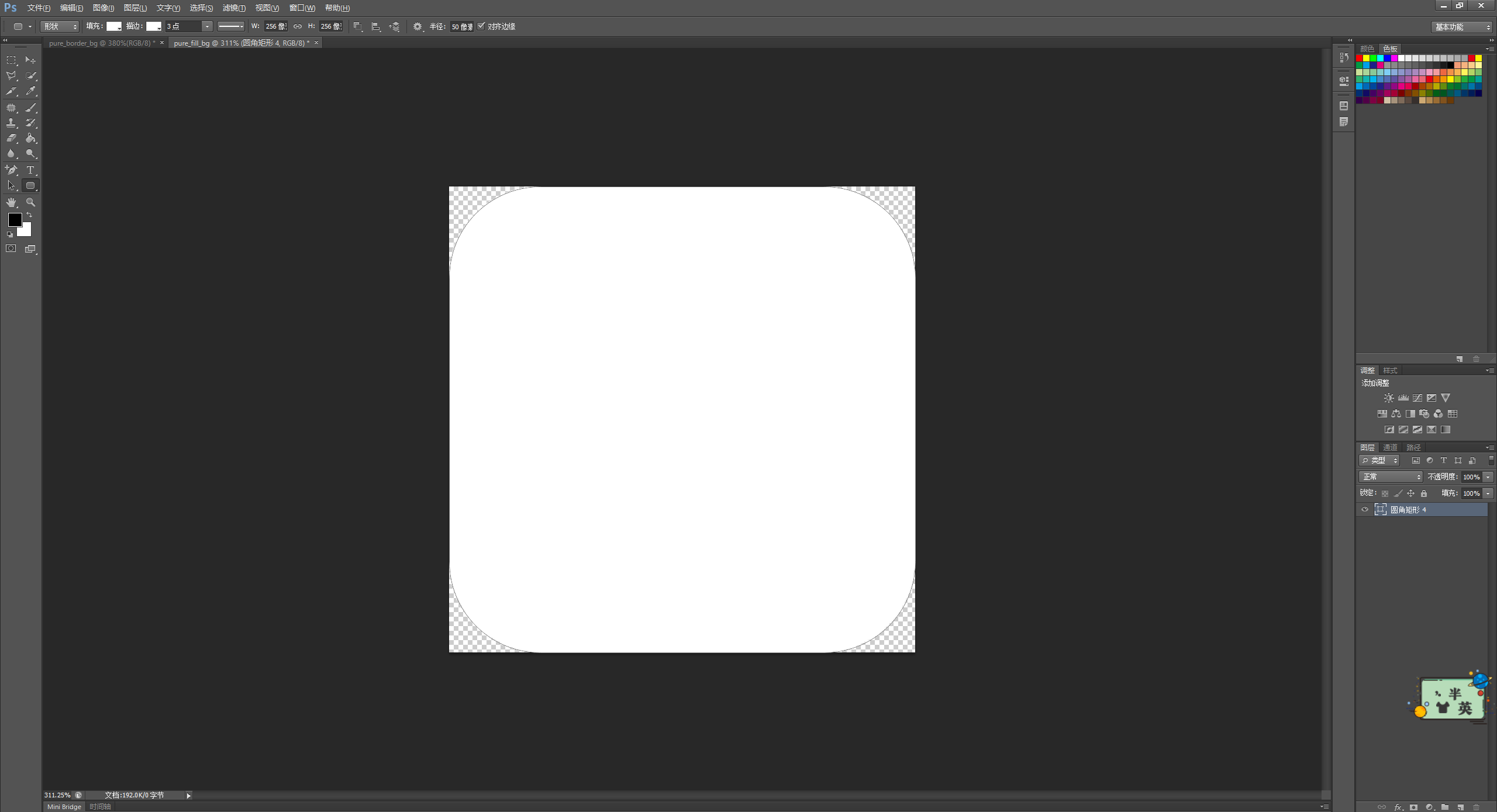The height and width of the screenshot is (812, 1497).
Task: Click the Mini Bridge panel button
Action: (x=64, y=807)
